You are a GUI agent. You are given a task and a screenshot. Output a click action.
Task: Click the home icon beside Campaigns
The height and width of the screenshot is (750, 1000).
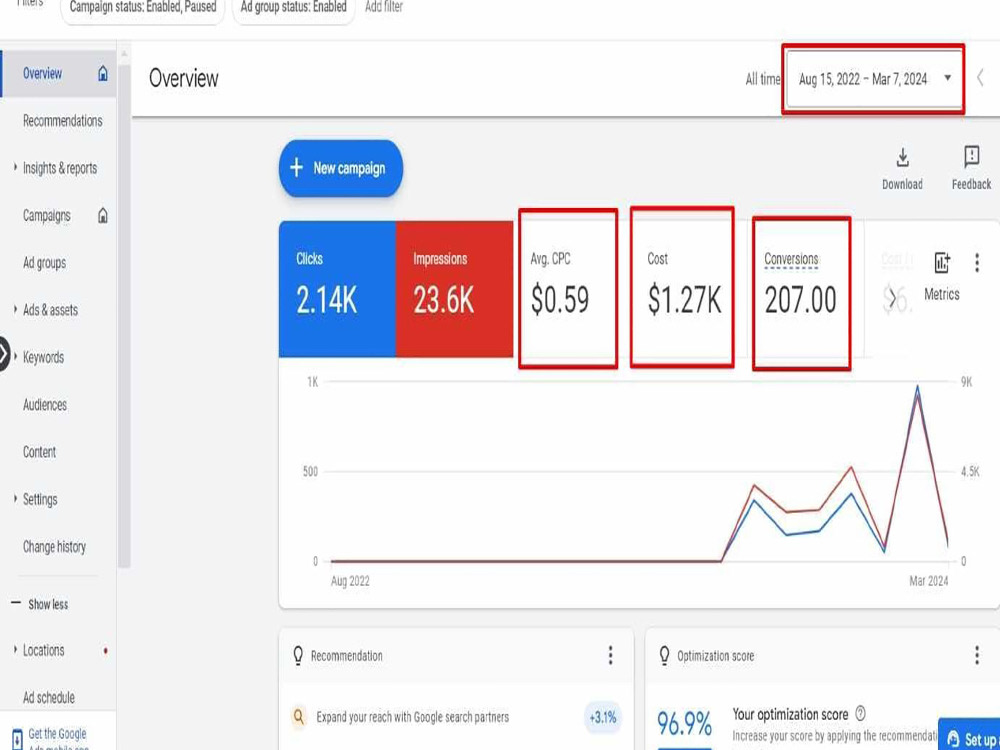click(x=103, y=216)
